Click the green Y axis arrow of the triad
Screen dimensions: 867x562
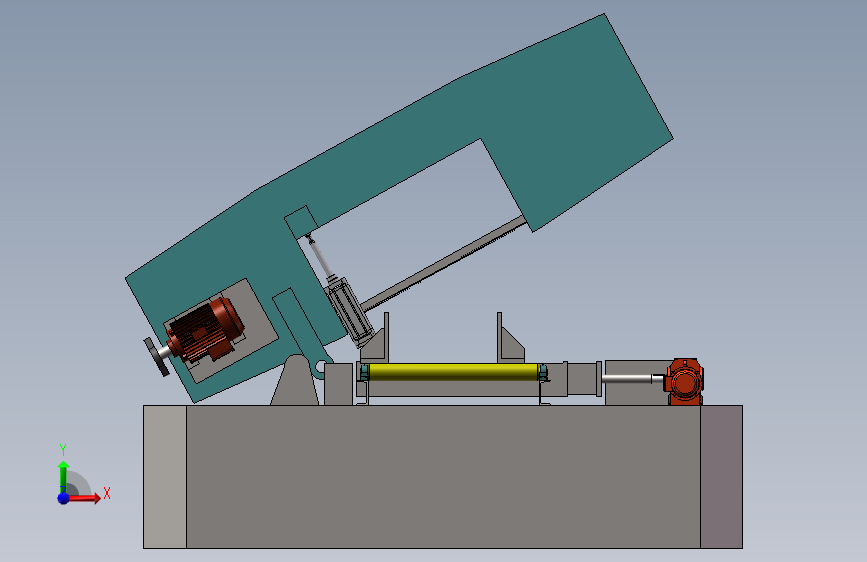[x=64, y=476]
